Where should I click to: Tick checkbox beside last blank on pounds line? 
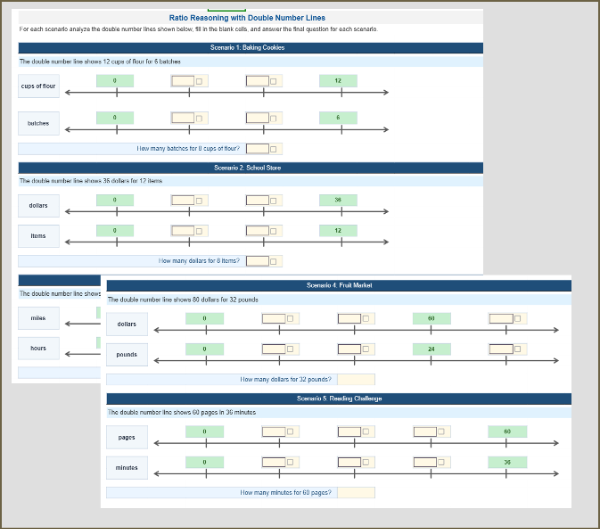[x=517, y=349]
